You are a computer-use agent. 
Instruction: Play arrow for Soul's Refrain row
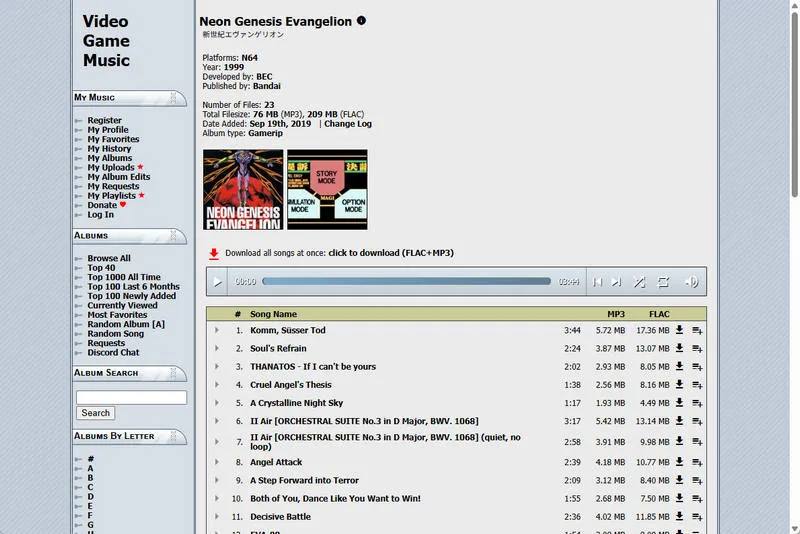[x=217, y=348]
